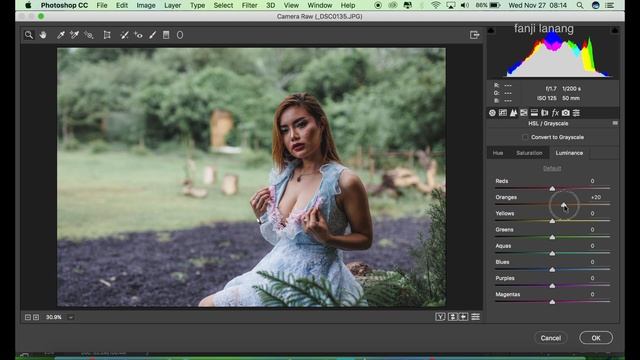This screenshot has width=640, height=360.
Task: Click the Aquas luminance slider handle
Action: pyautogui.click(x=552, y=253)
